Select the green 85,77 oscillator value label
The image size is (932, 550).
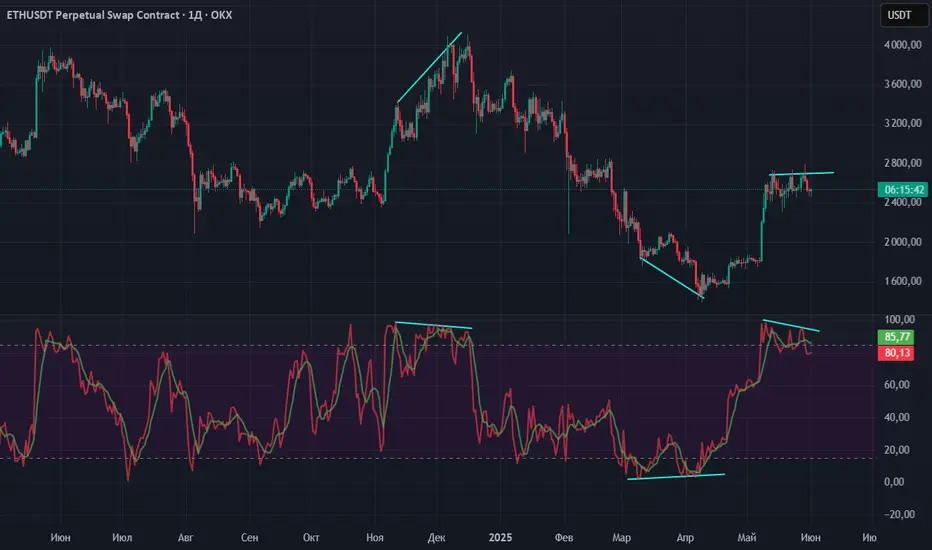896,337
